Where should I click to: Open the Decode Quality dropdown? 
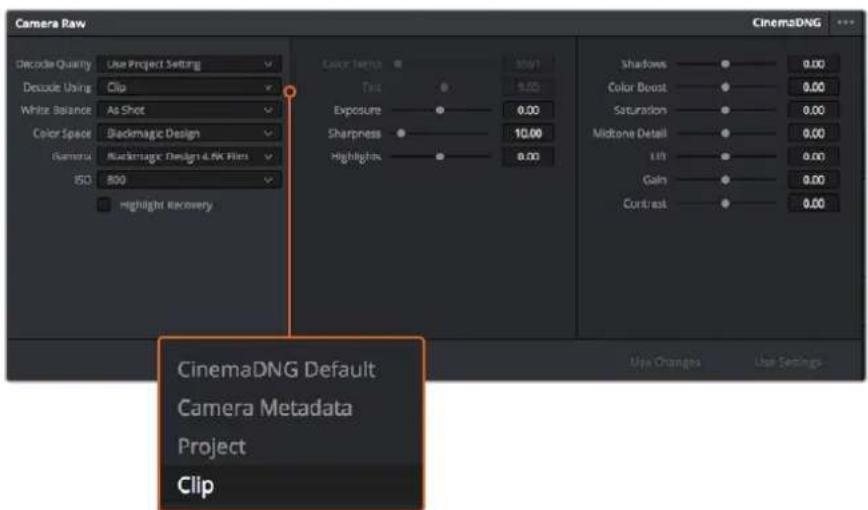coord(189,64)
